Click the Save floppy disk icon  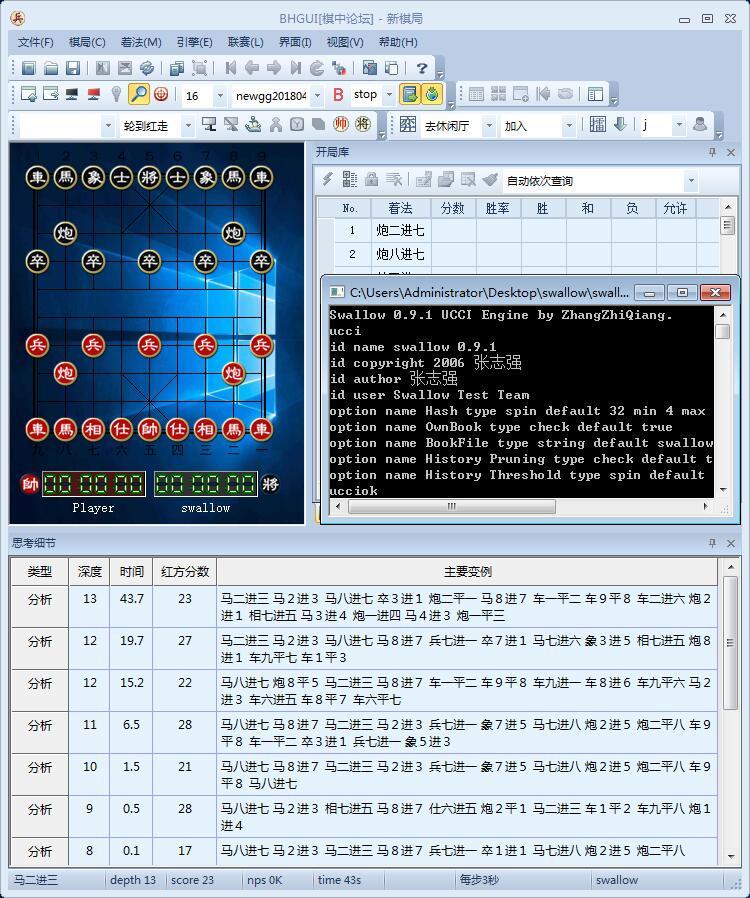[73, 68]
